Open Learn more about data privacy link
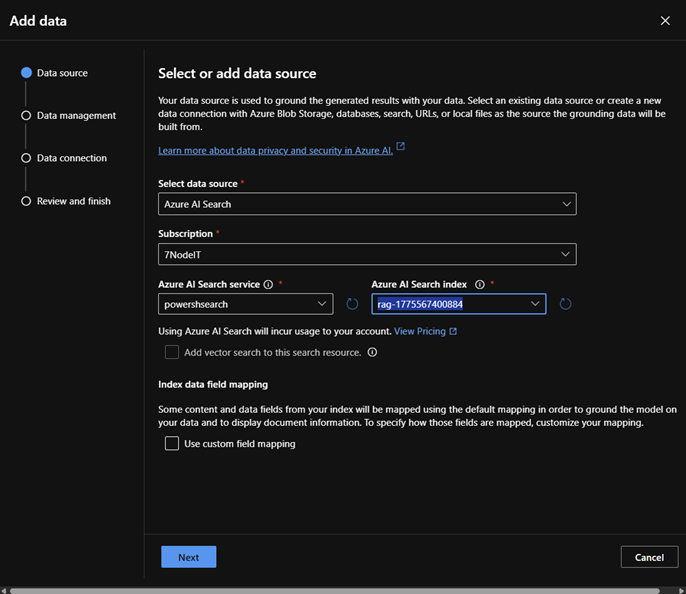The width and height of the screenshot is (686, 594). click(275, 149)
